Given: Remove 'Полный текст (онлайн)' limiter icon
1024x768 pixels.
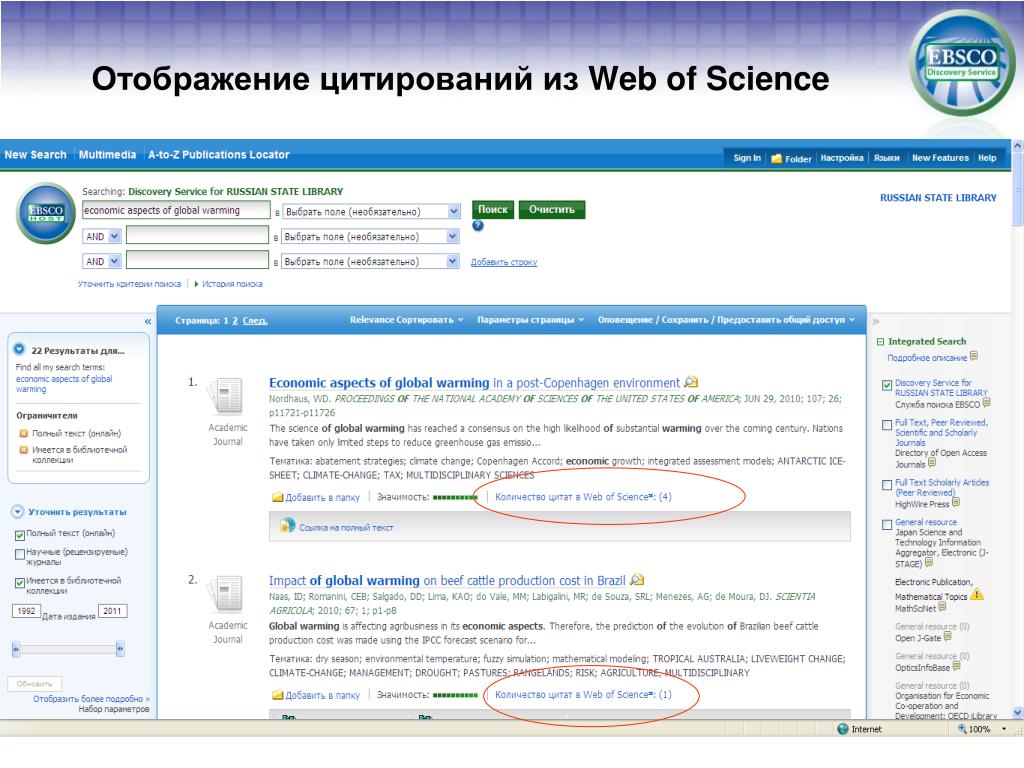Looking at the screenshot, I should [x=24, y=433].
